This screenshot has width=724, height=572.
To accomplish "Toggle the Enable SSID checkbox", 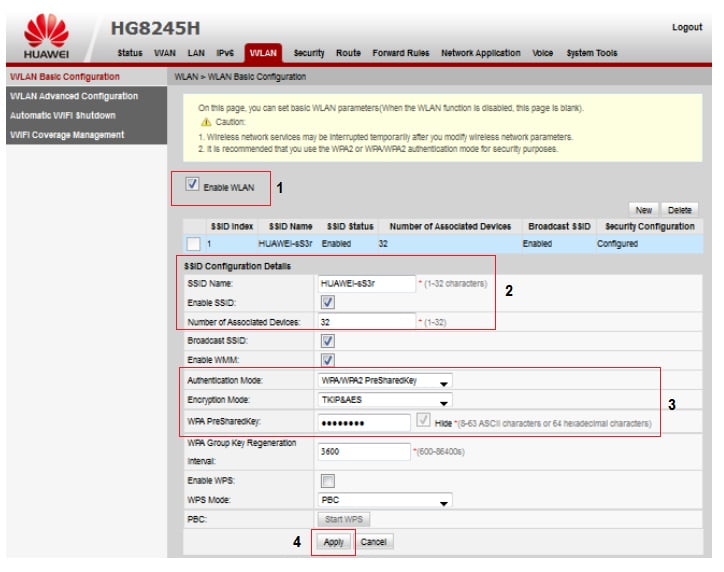I will [x=328, y=303].
